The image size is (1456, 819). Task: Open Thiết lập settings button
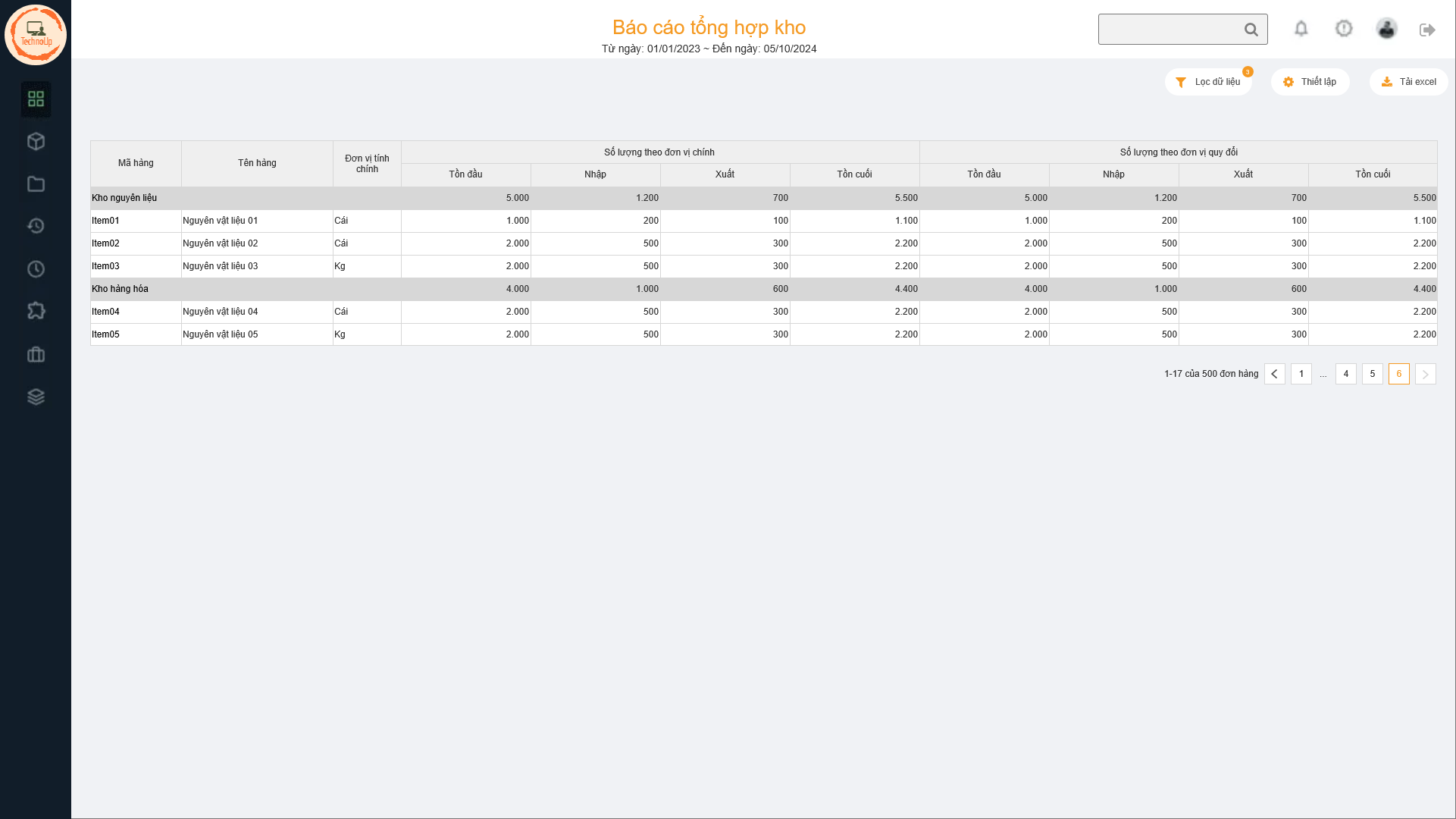[x=1310, y=82]
